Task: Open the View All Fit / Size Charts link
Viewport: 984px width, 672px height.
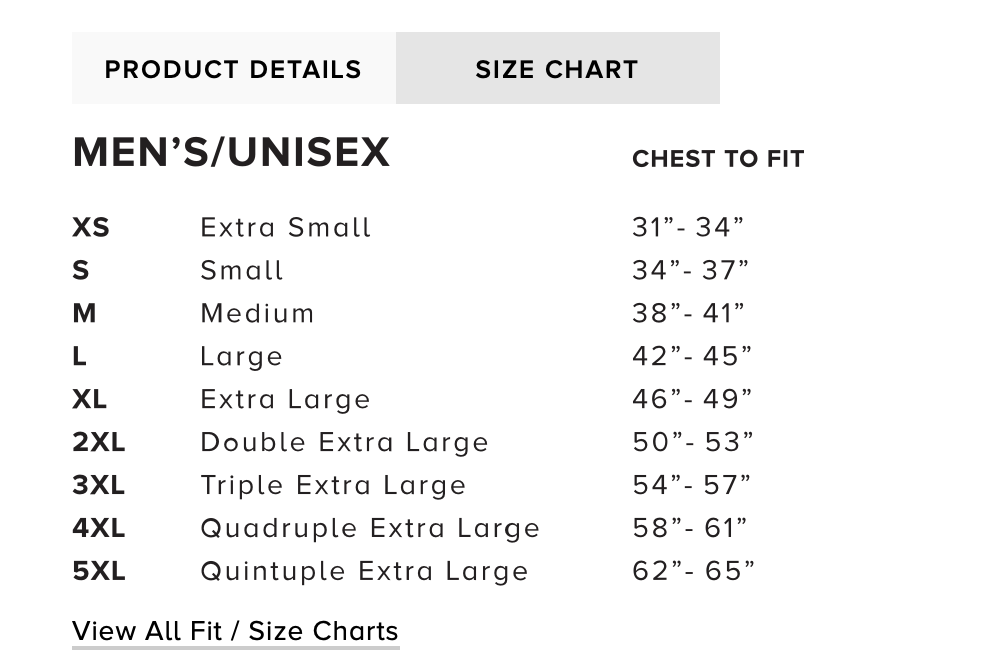Action: 235,631
